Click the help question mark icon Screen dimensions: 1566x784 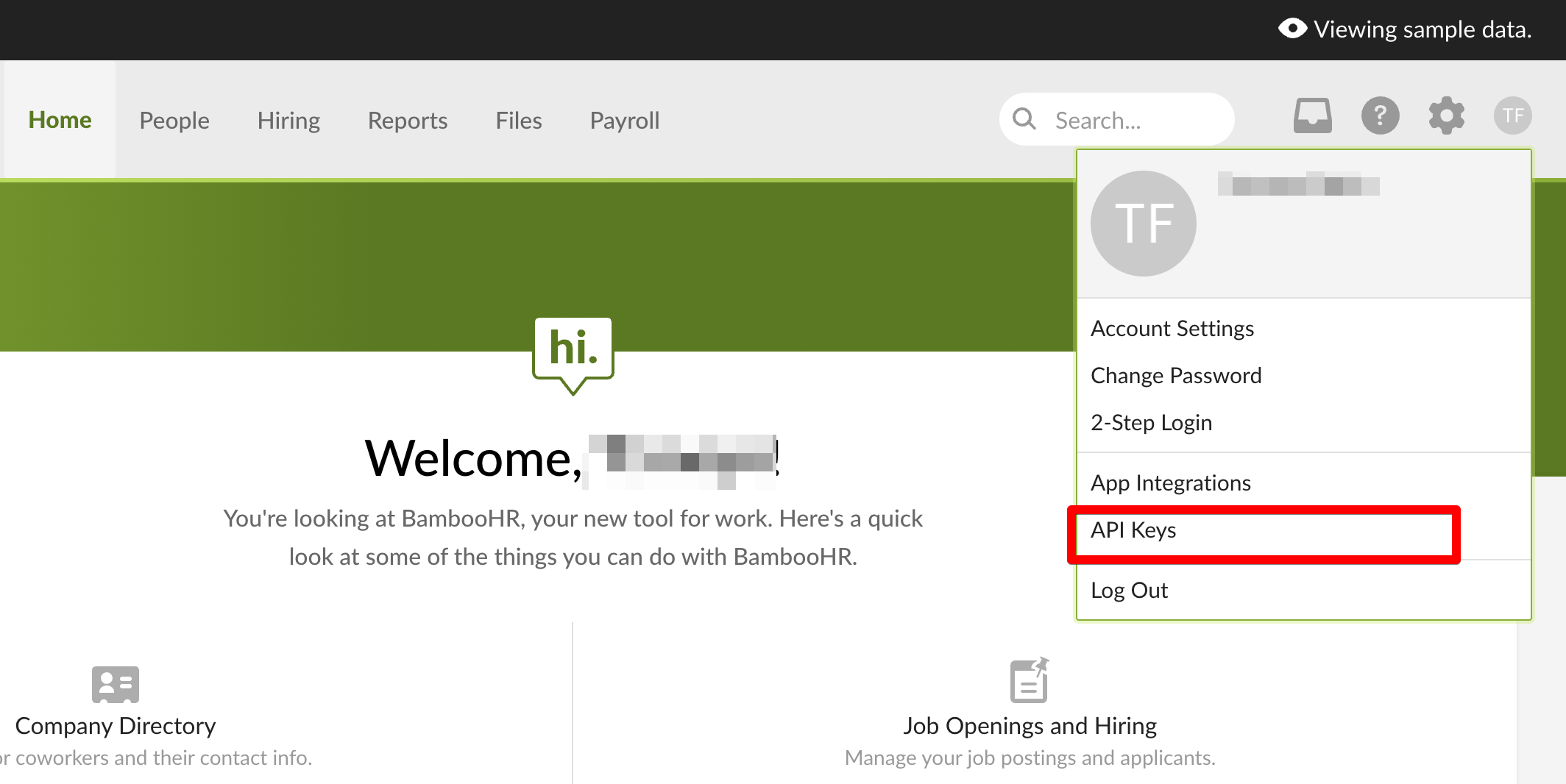[1380, 116]
